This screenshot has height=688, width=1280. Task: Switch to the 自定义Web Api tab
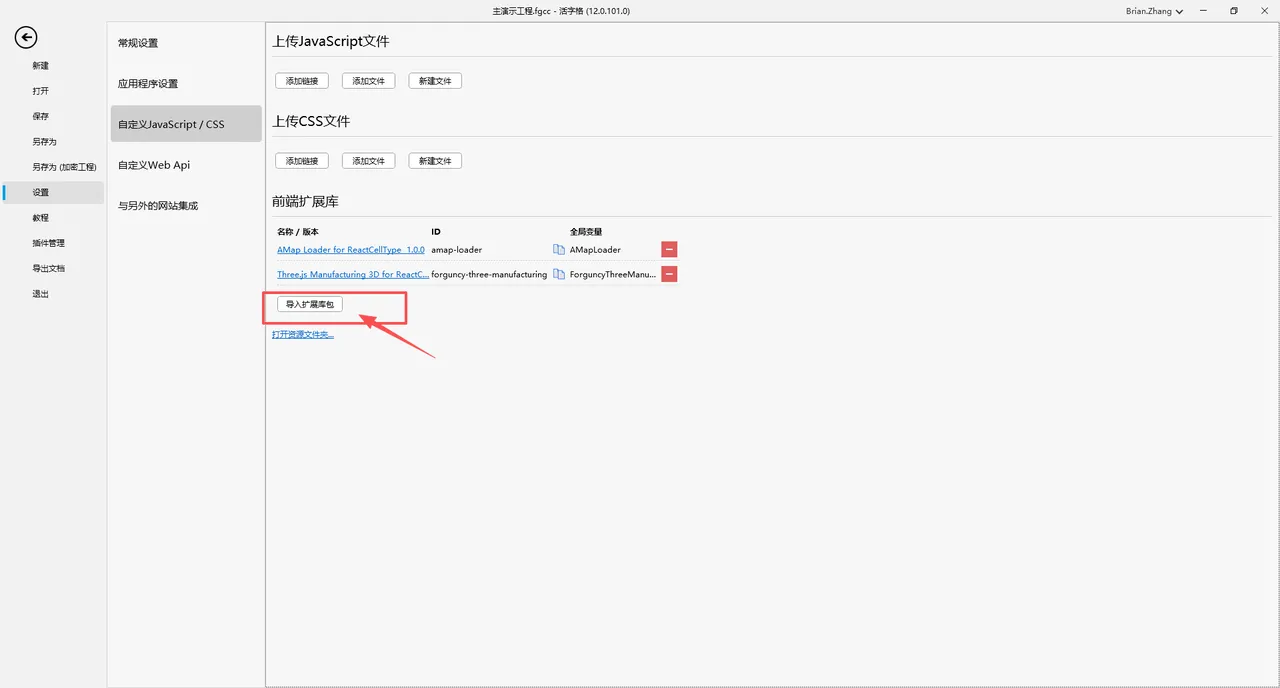pos(186,165)
